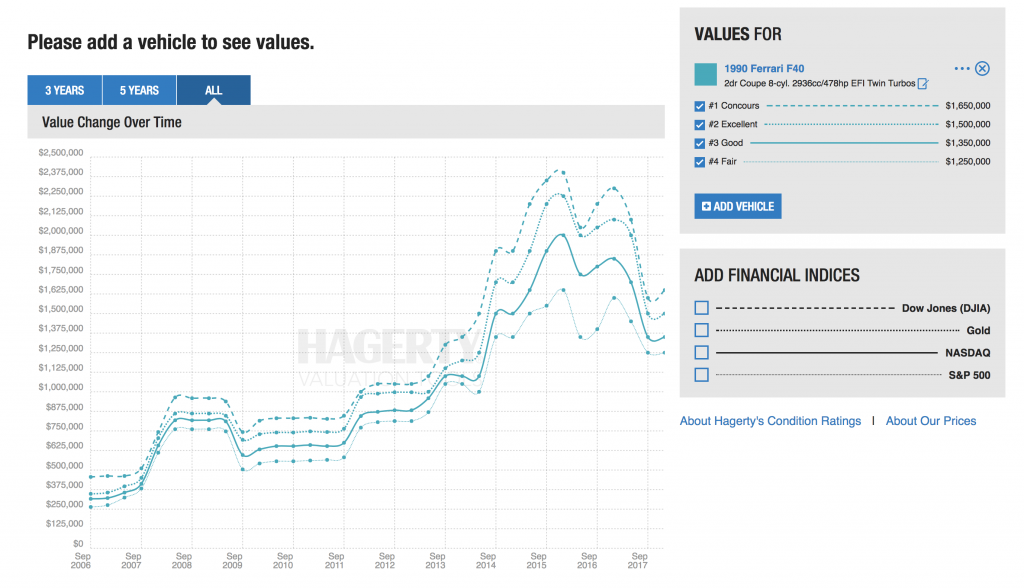
Task: Open the three-dots options for Ferrari F40
Action: 961,69
